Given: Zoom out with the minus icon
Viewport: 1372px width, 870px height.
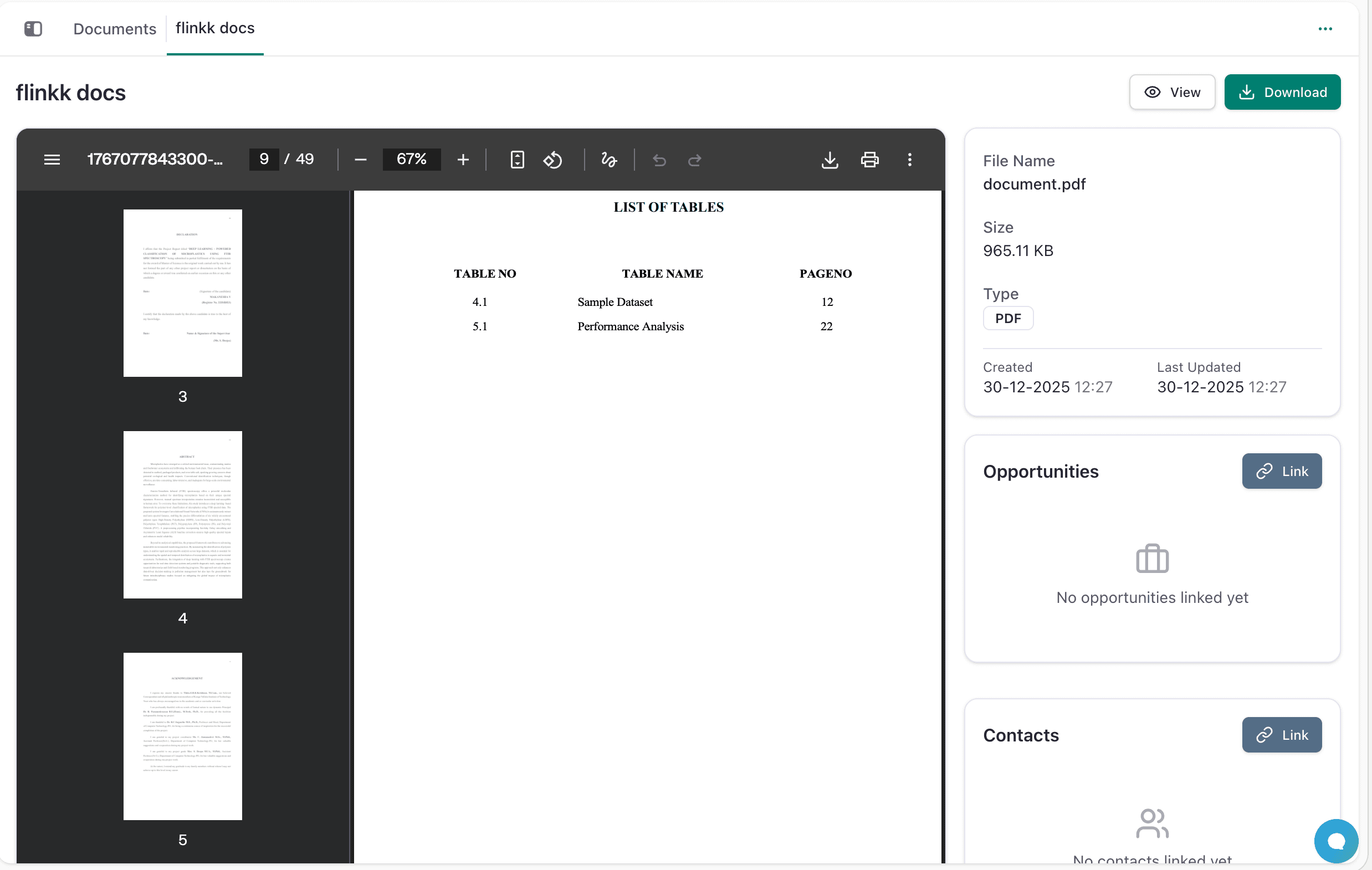Looking at the screenshot, I should (x=360, y=160).
